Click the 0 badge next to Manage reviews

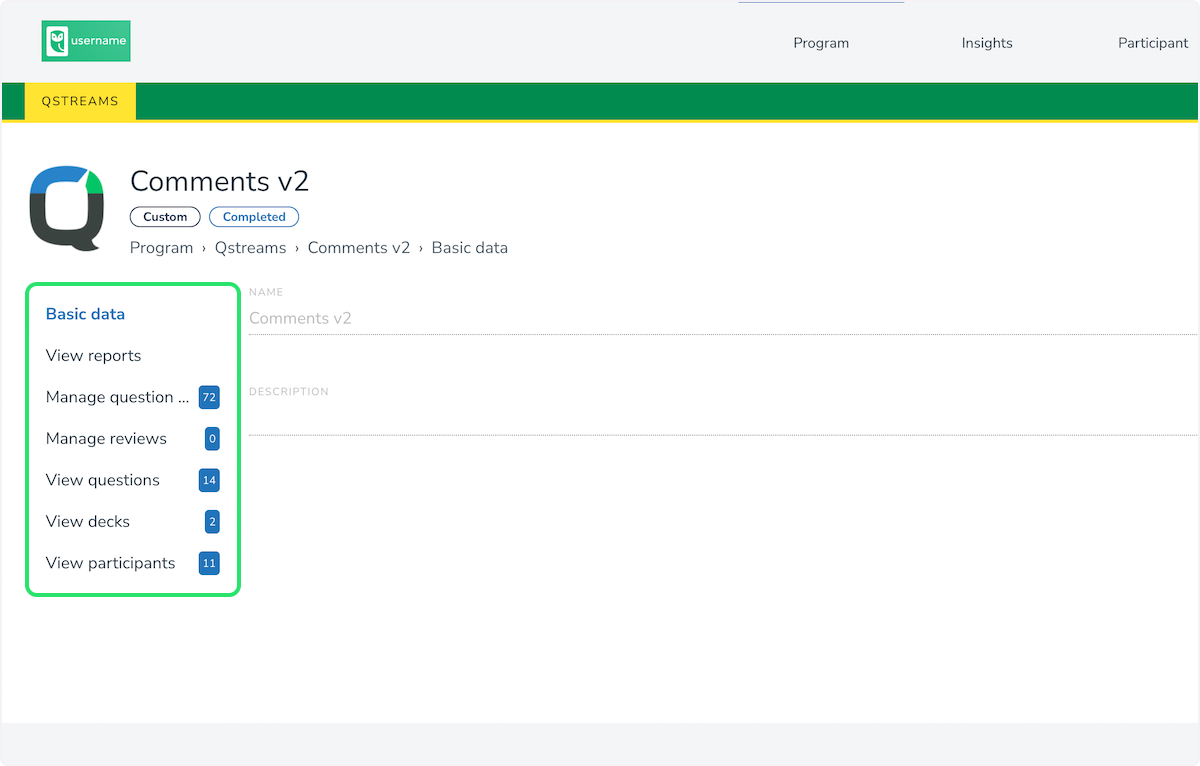212,438
